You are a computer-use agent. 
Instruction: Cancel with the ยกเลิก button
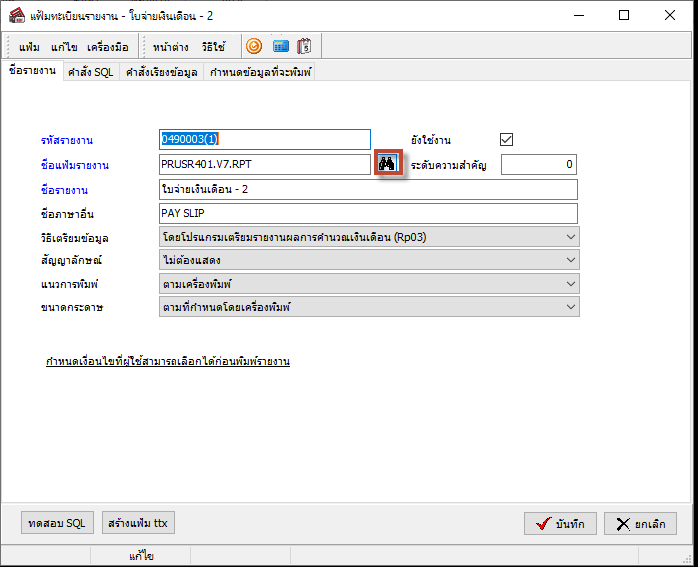(x=640, y=524)
